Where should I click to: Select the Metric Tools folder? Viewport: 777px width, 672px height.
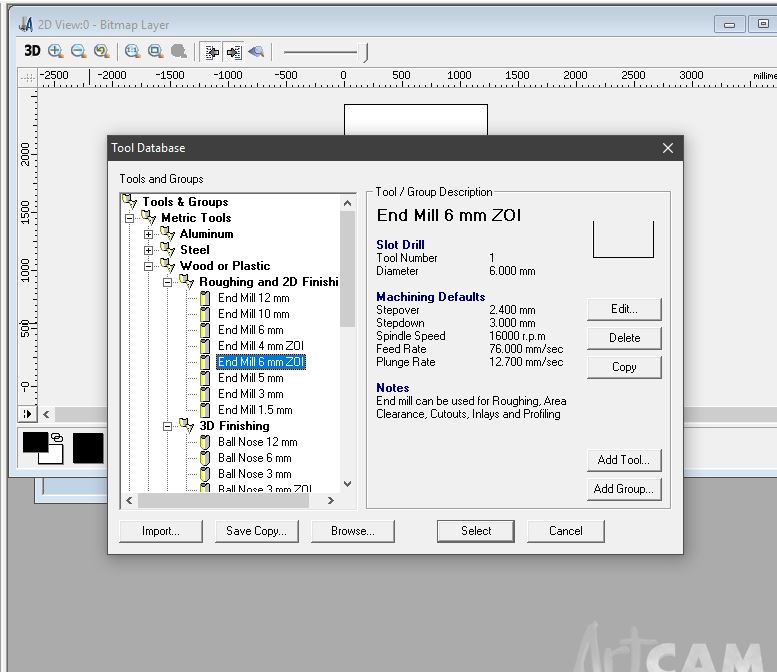[x=196, y=218]
